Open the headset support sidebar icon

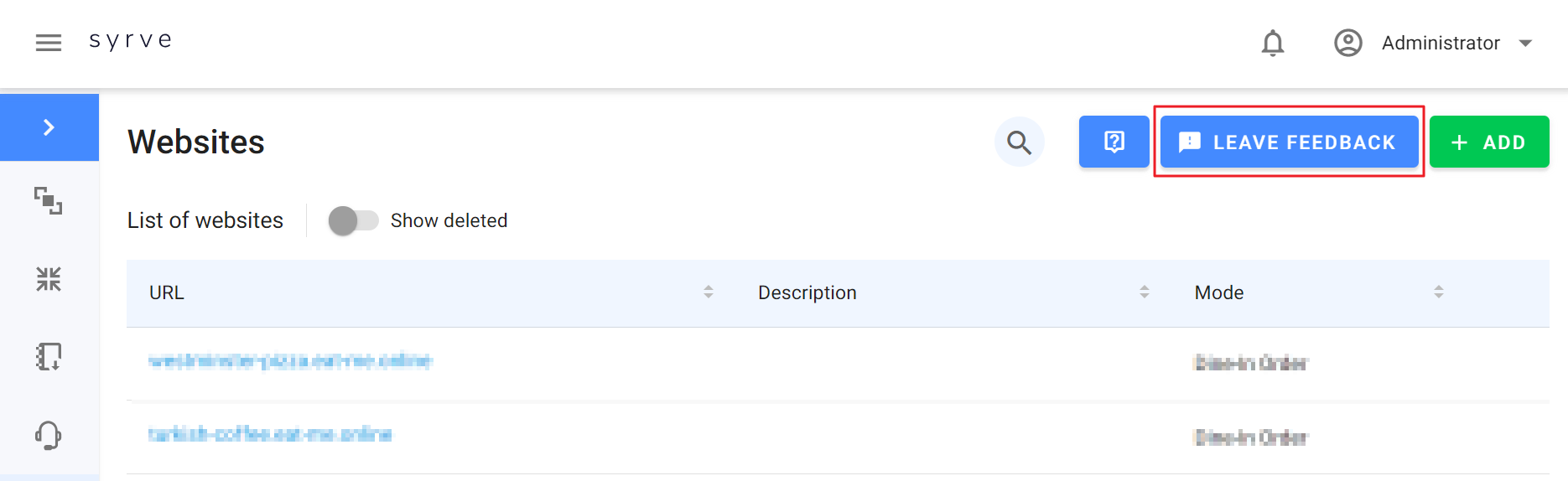[49, 435]
